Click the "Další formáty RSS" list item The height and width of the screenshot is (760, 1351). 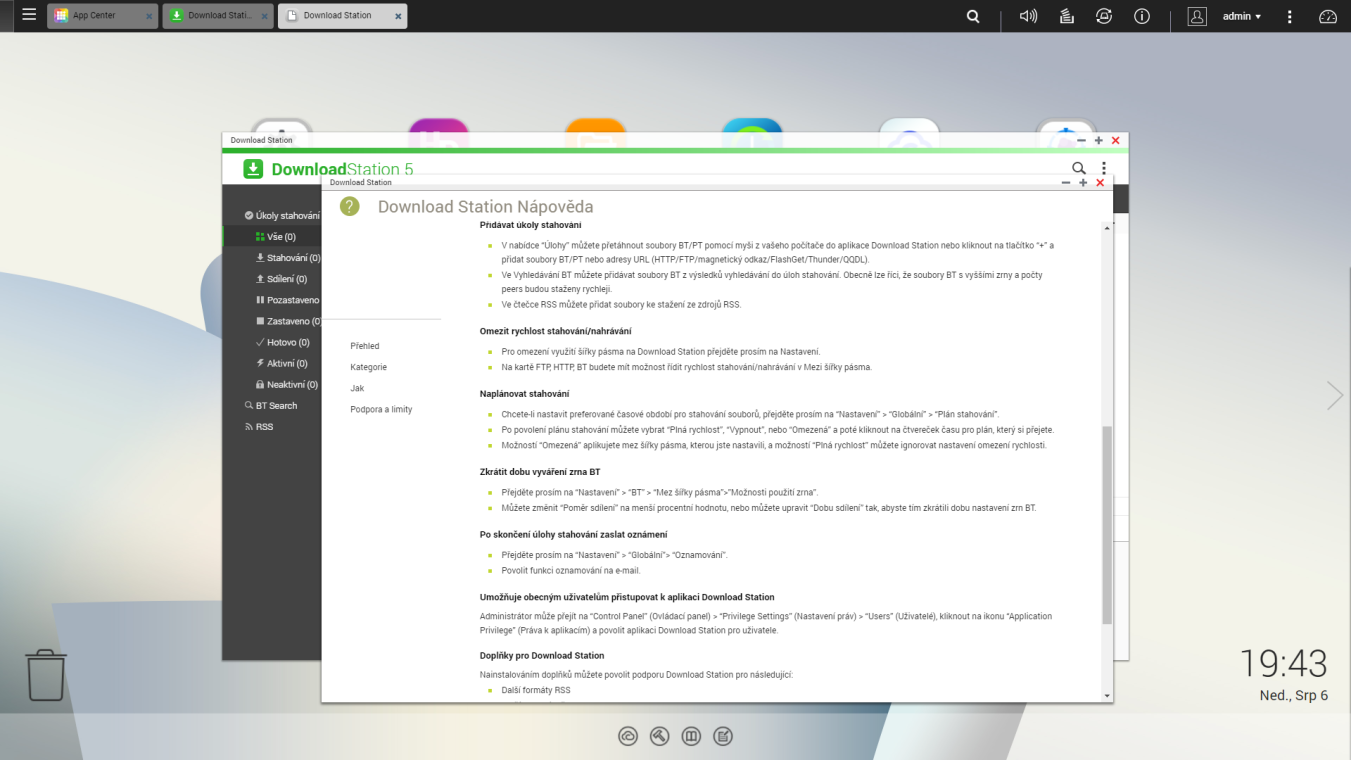pos(536,690)
